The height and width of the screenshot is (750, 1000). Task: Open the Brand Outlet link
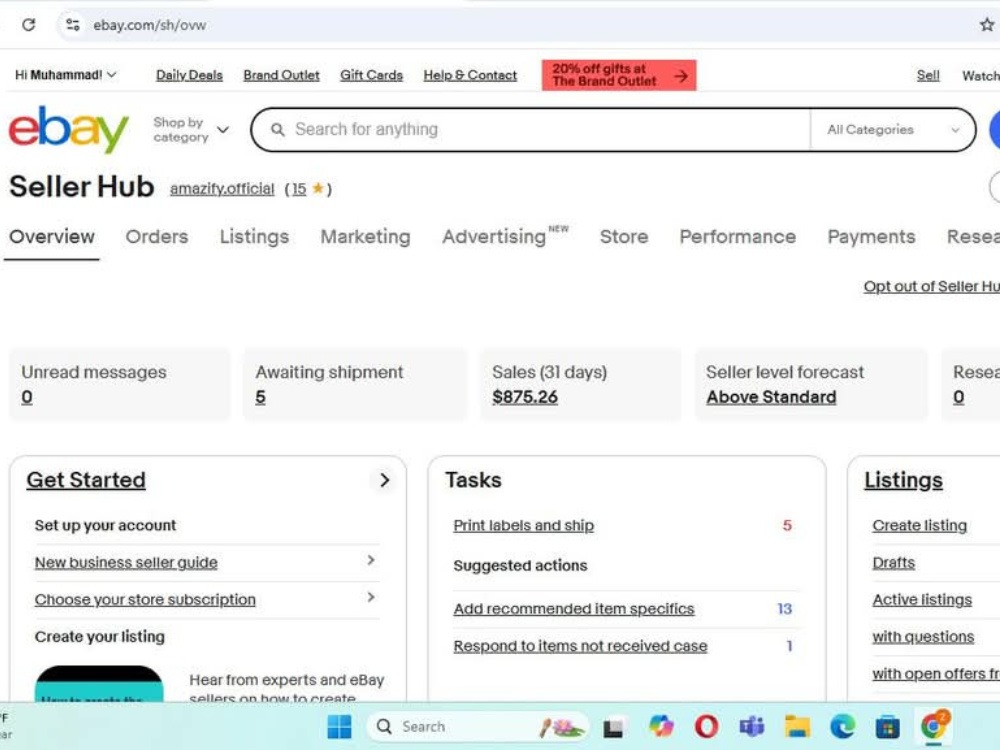(281, 75)
